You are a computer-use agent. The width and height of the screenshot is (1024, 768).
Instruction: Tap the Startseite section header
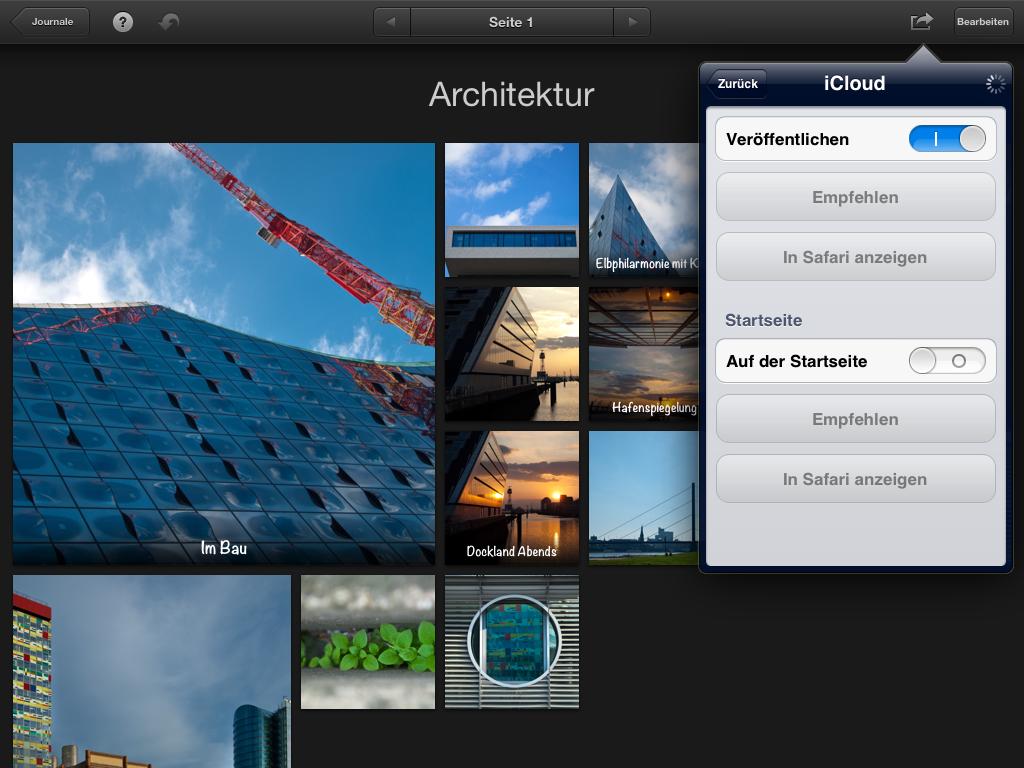(x=763, y=320)
